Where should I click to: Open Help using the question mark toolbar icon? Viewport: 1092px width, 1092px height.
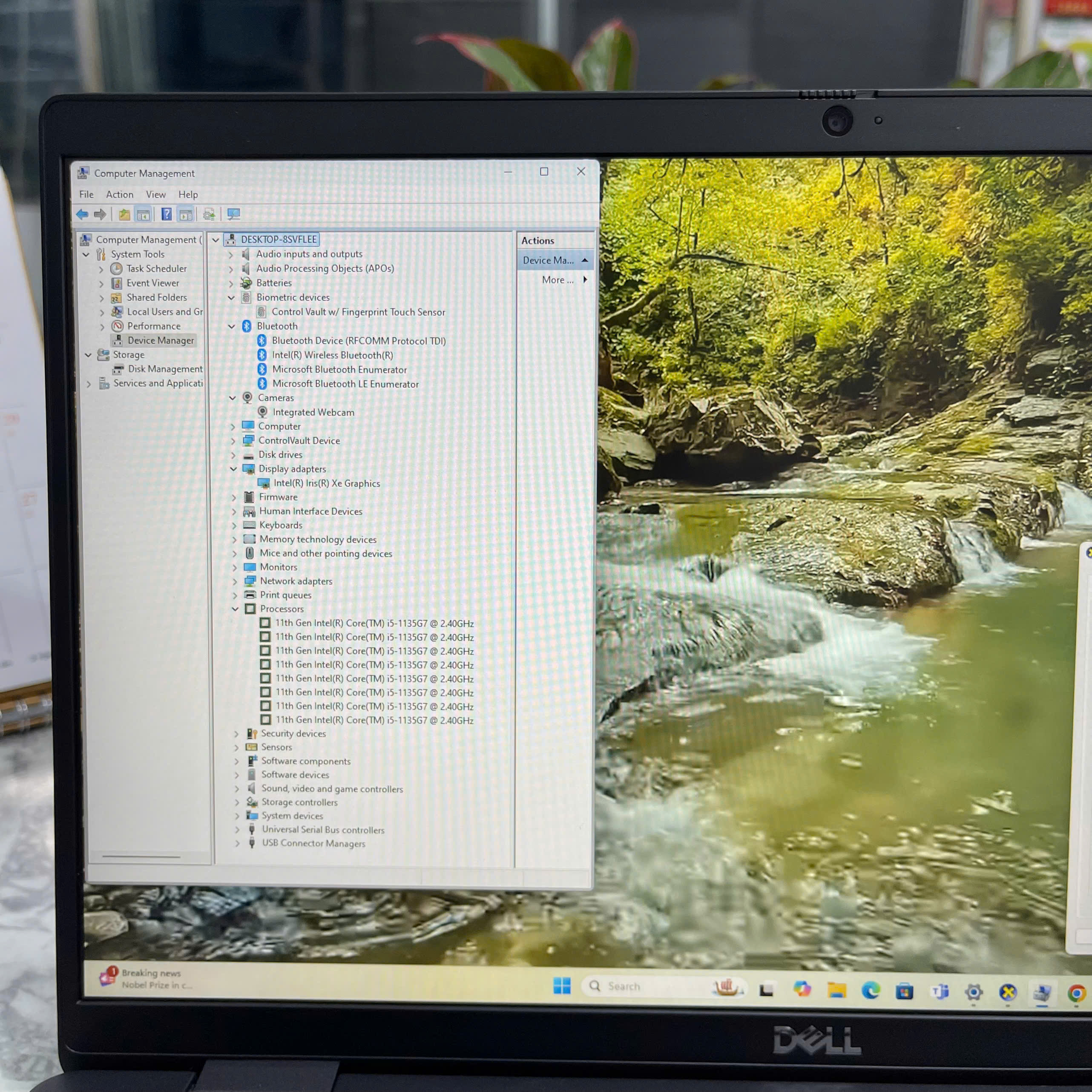pyautogui.click(x=166, y=215)
